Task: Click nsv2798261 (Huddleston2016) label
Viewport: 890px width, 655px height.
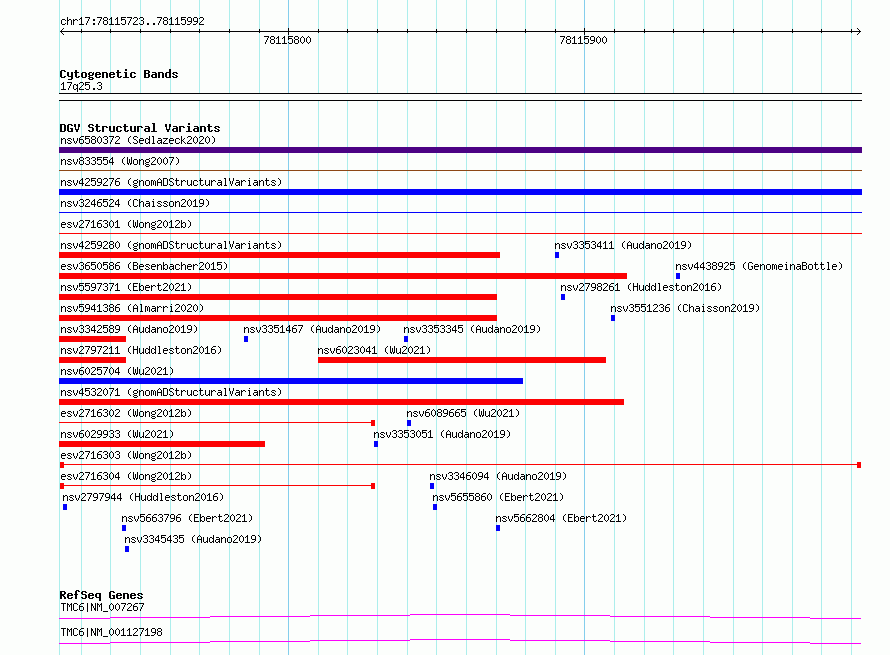Action: (641, 287)
